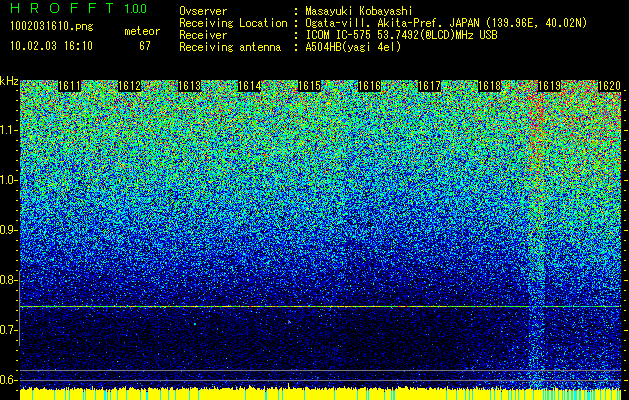Select the ICOM IC-575 receiver details

tap(401, 35)
